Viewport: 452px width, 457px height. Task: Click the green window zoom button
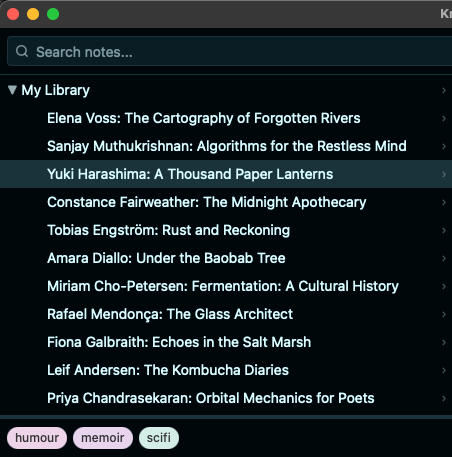click(x=53, y=14)
